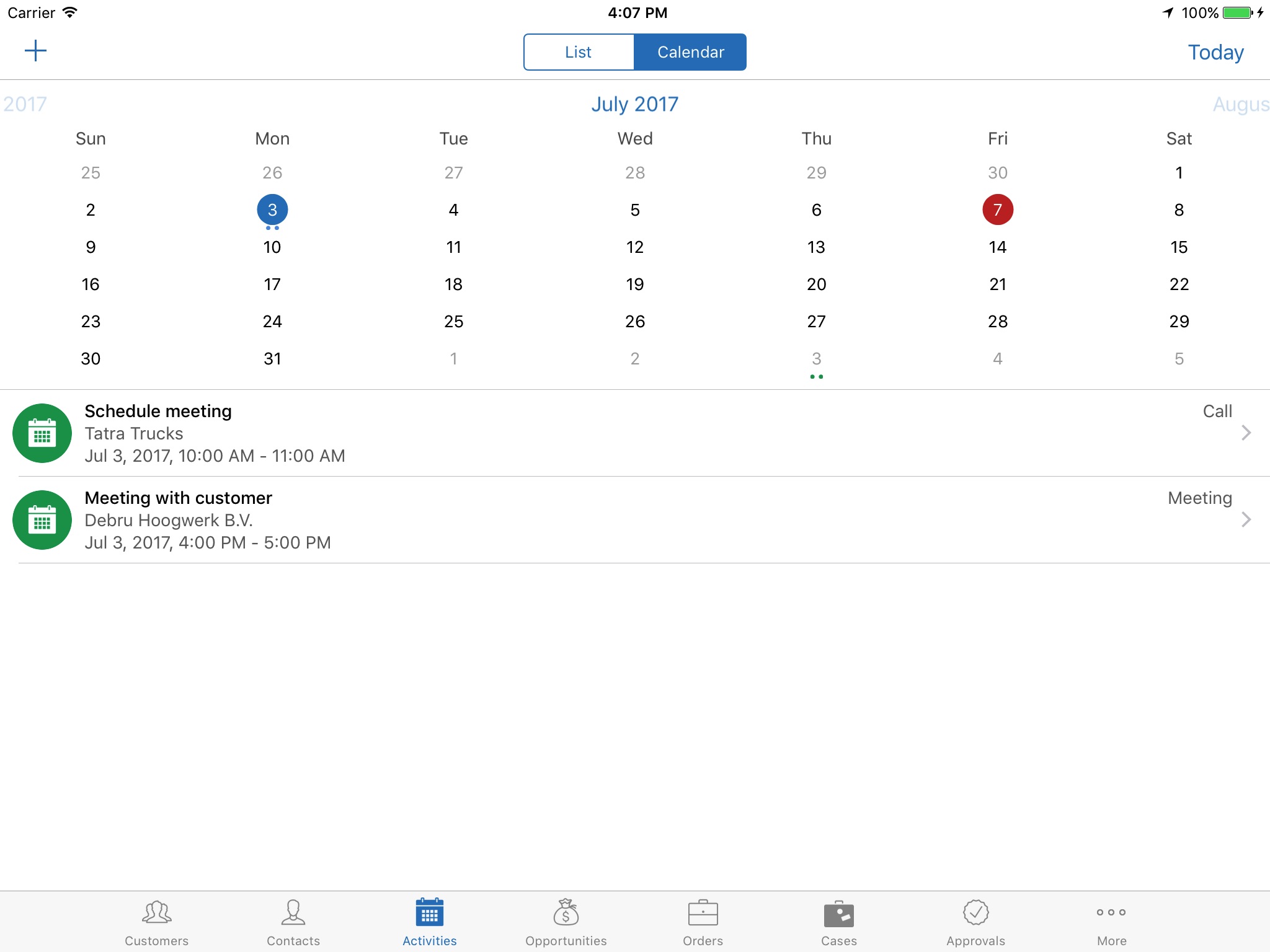The height and width of the screenshot is (952, 1270).
Task: Select today's date July 7
Action: pyautogui.click(x=998, y=210)
